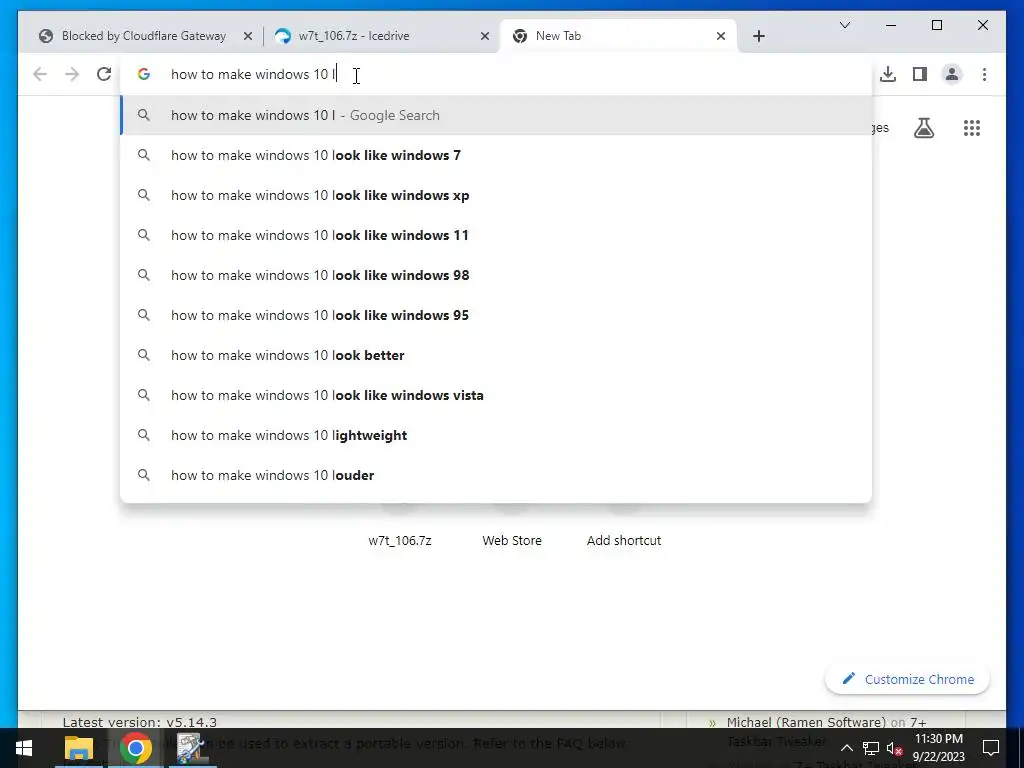This screenshot has height=768, width=1024.
Task: Click search icon beside 'louder' suggestion
Action: click(144, 475)
